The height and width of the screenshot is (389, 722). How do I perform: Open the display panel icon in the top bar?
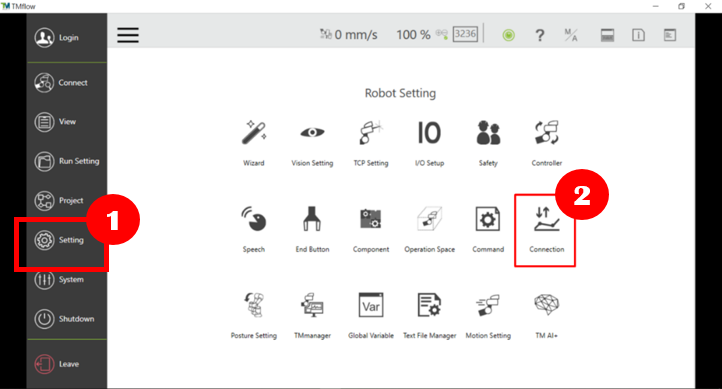click(x=607, y=35)
